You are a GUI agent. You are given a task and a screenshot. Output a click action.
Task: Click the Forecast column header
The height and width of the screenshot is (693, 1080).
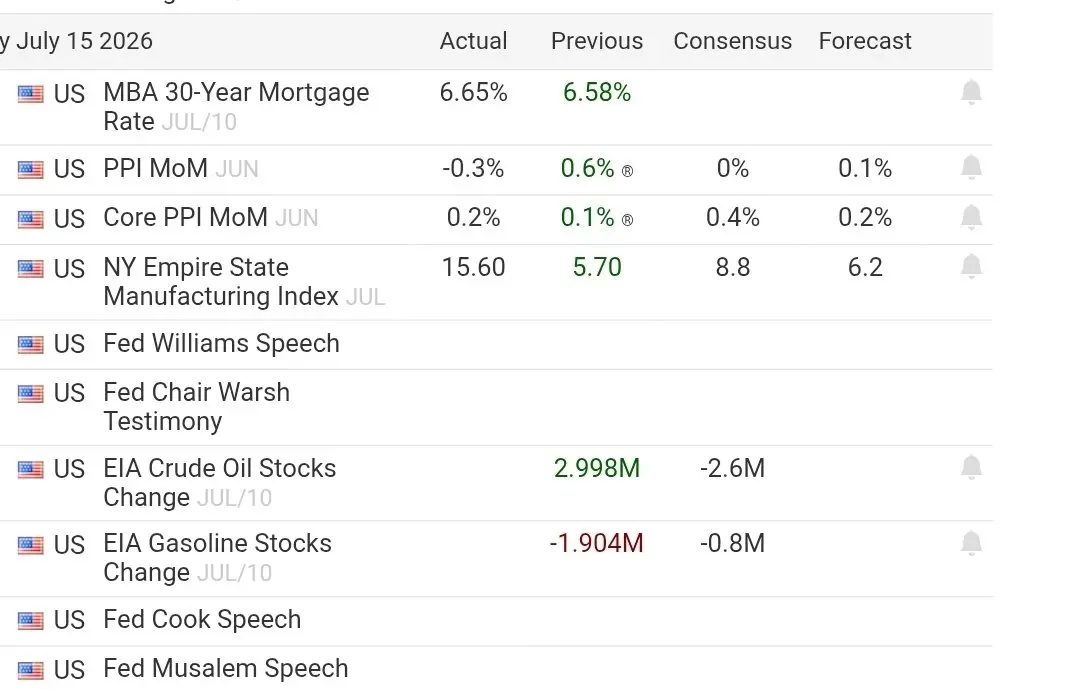(864, 41)
